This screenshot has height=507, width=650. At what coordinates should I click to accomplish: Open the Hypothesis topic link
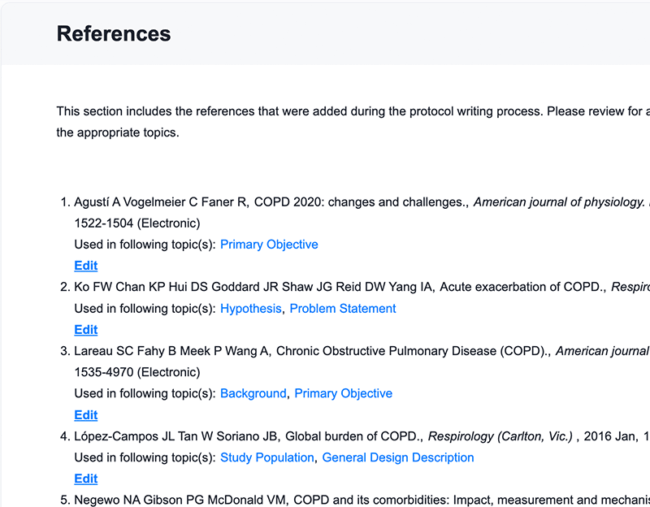pyautogui.click(x=251, y=309)
